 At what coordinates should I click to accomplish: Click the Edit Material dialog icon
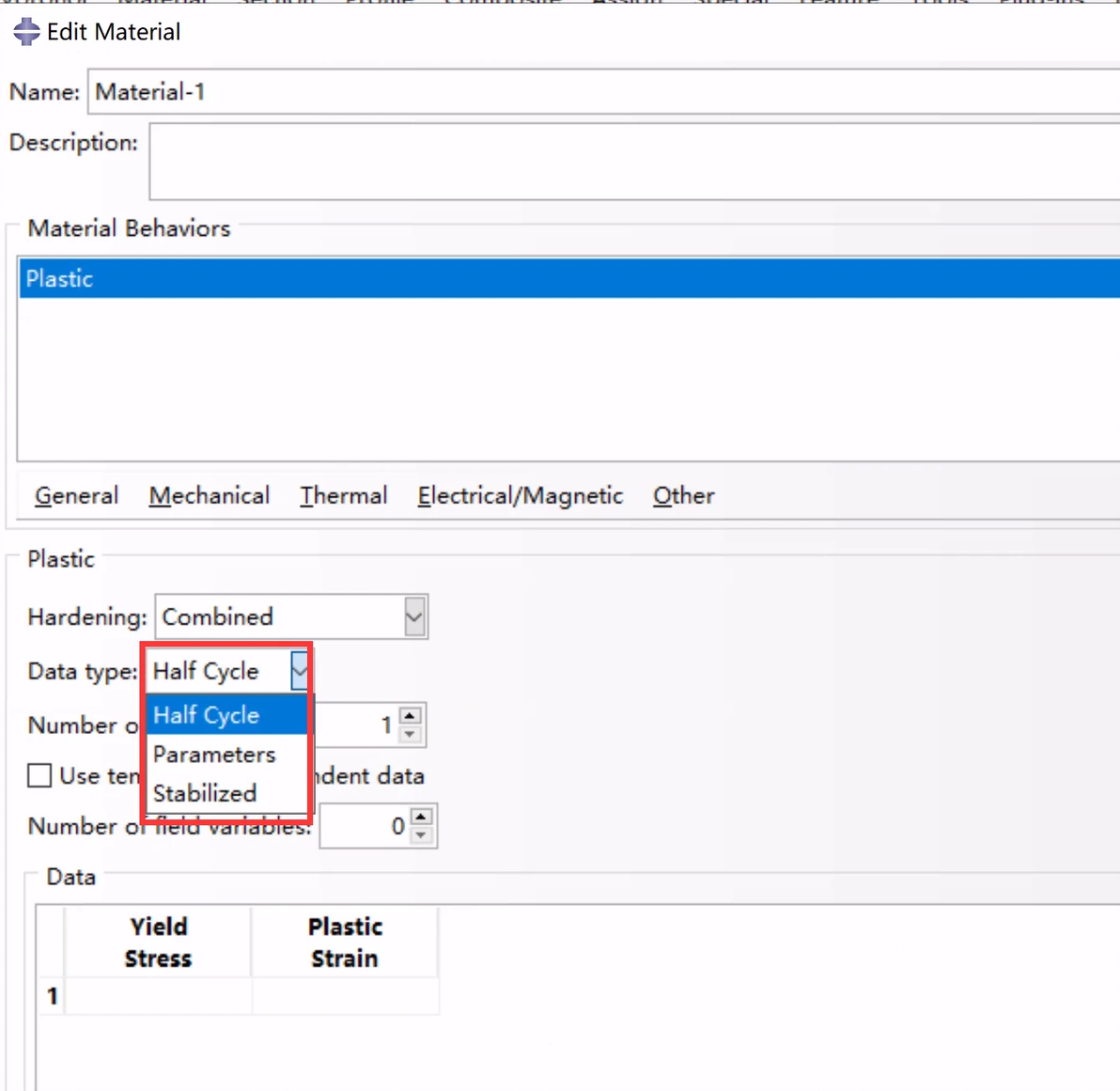[26, 31]
